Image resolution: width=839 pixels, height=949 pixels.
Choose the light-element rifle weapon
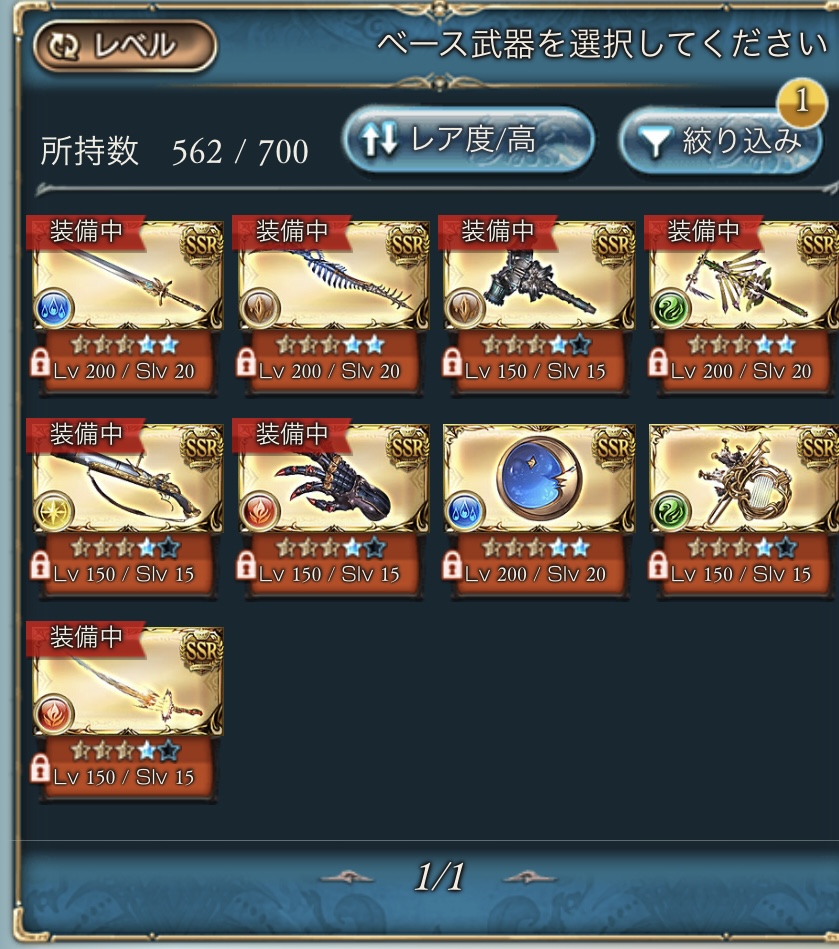point(127,508)
